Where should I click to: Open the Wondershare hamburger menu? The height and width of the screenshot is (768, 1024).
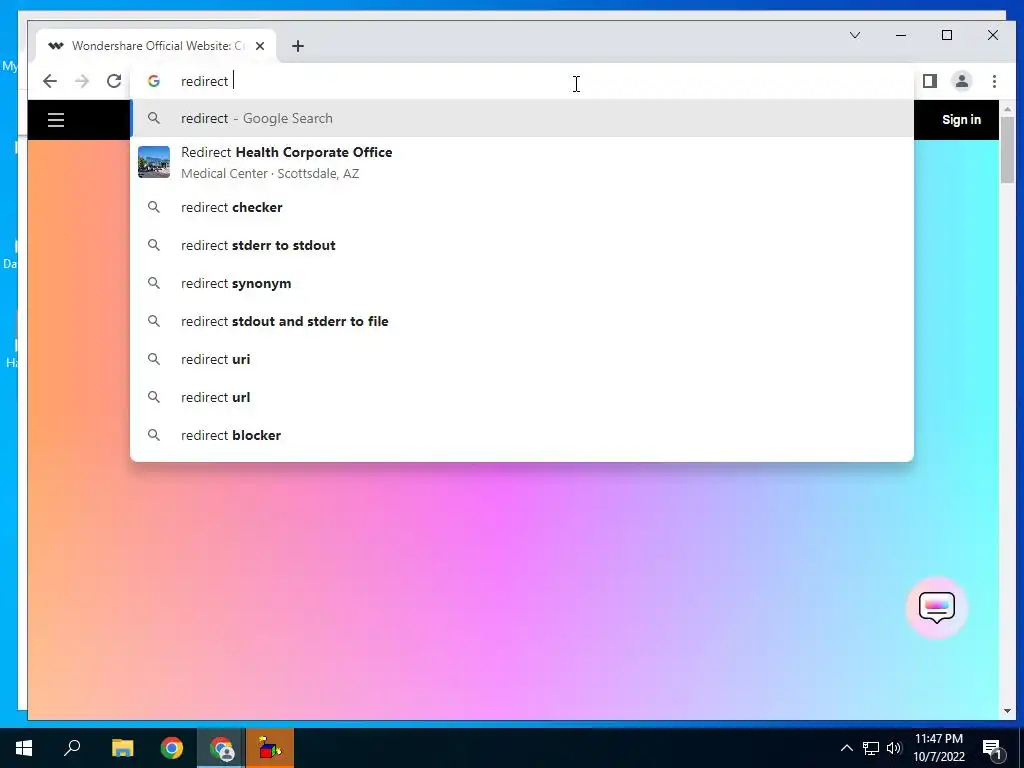tap(56, 120)
